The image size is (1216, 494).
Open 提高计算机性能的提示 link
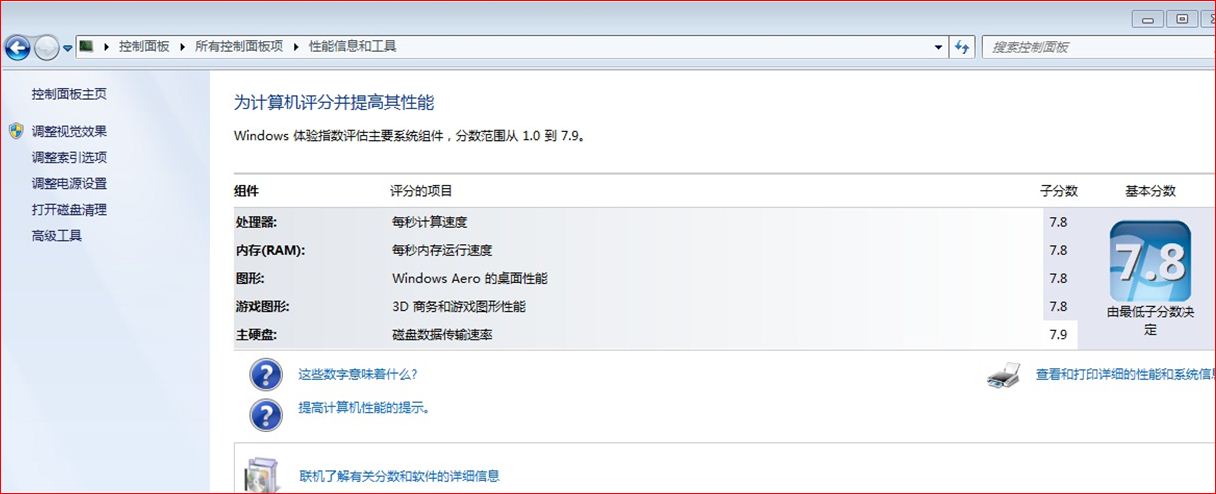pos(364,408)
